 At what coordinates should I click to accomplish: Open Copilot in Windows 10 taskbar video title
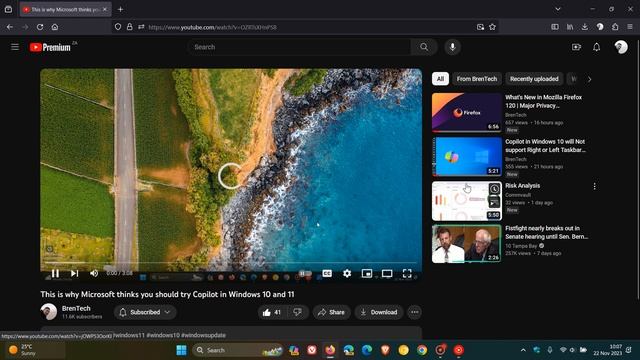click(545, 146)
